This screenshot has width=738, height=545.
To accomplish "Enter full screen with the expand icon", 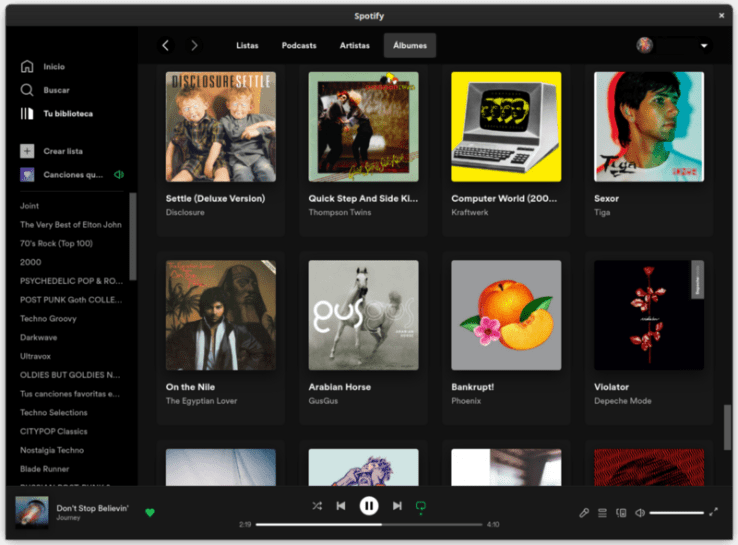I will pyautogui.click(x=714, y=512).
